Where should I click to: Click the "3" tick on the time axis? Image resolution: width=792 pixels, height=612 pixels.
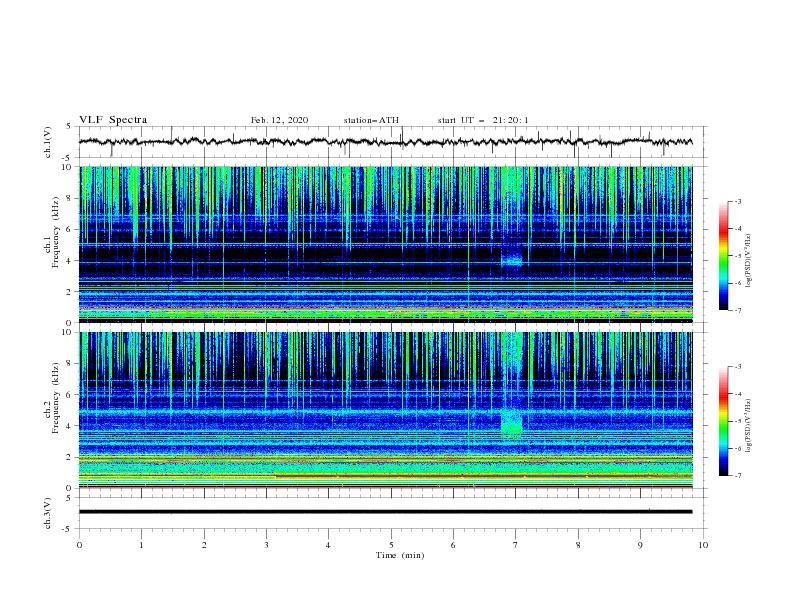pos(266,545)
